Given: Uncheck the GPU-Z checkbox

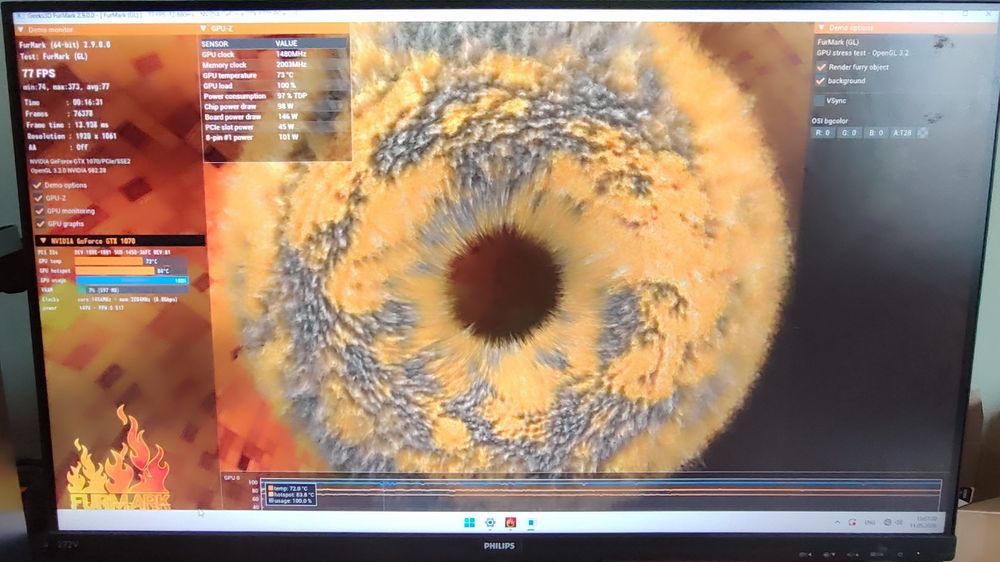Looking at the screenshot, I should click(38, 198).
